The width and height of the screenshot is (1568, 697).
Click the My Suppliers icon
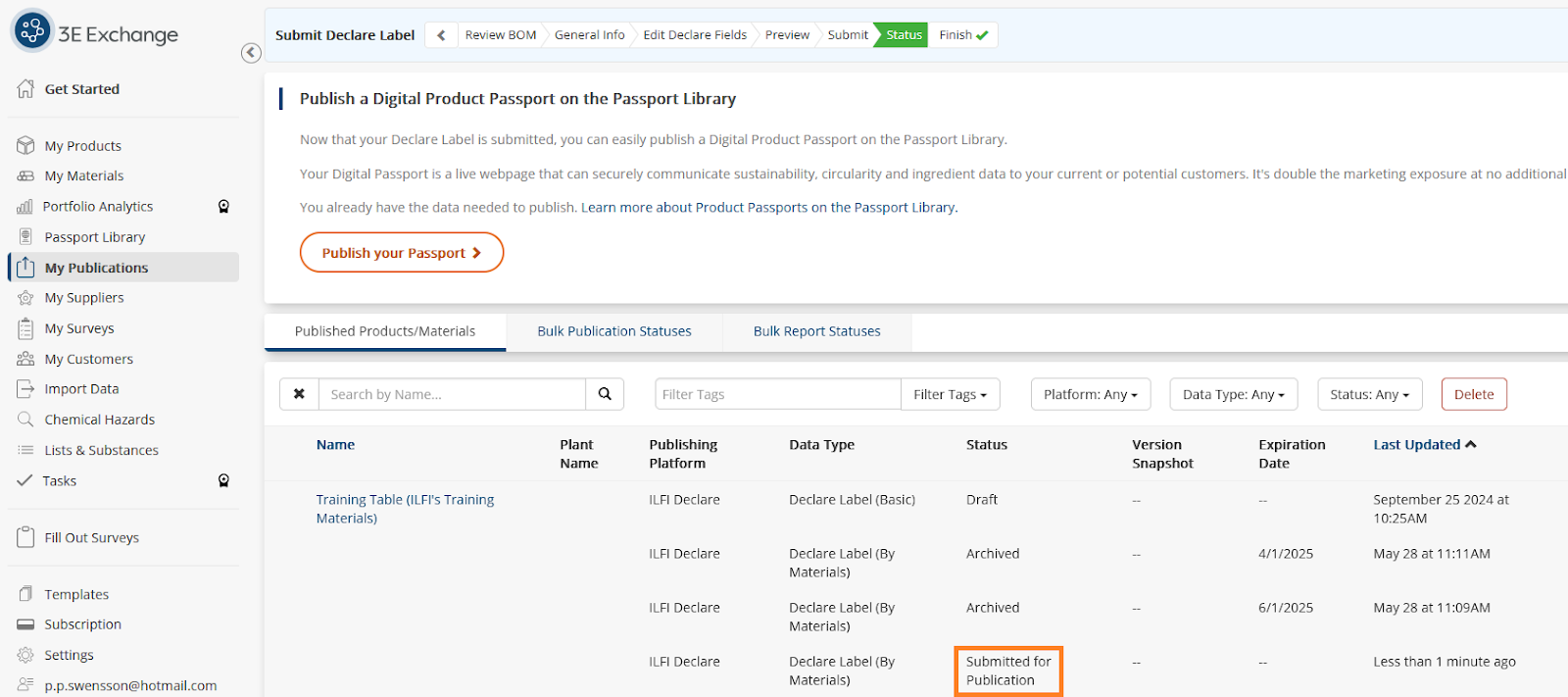tap(25, 297)
